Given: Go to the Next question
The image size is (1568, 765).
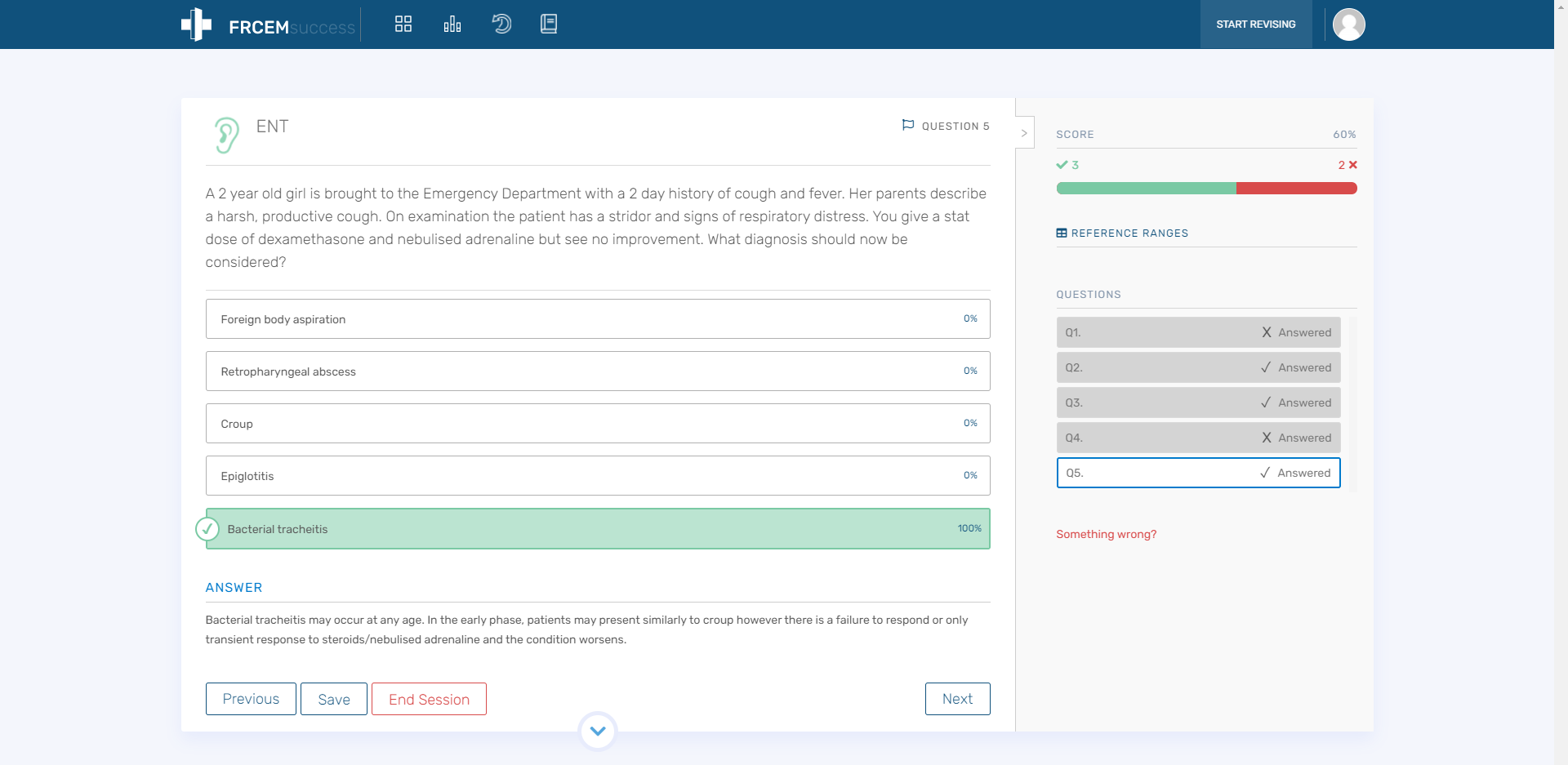Looking at the screenshot, I should click(x=957, y=699).
